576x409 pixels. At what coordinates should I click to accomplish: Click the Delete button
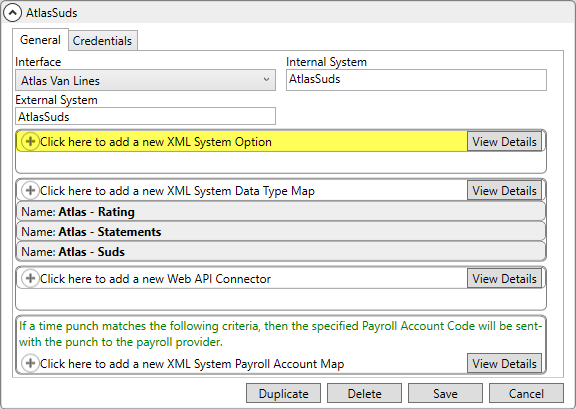(364, 394)
